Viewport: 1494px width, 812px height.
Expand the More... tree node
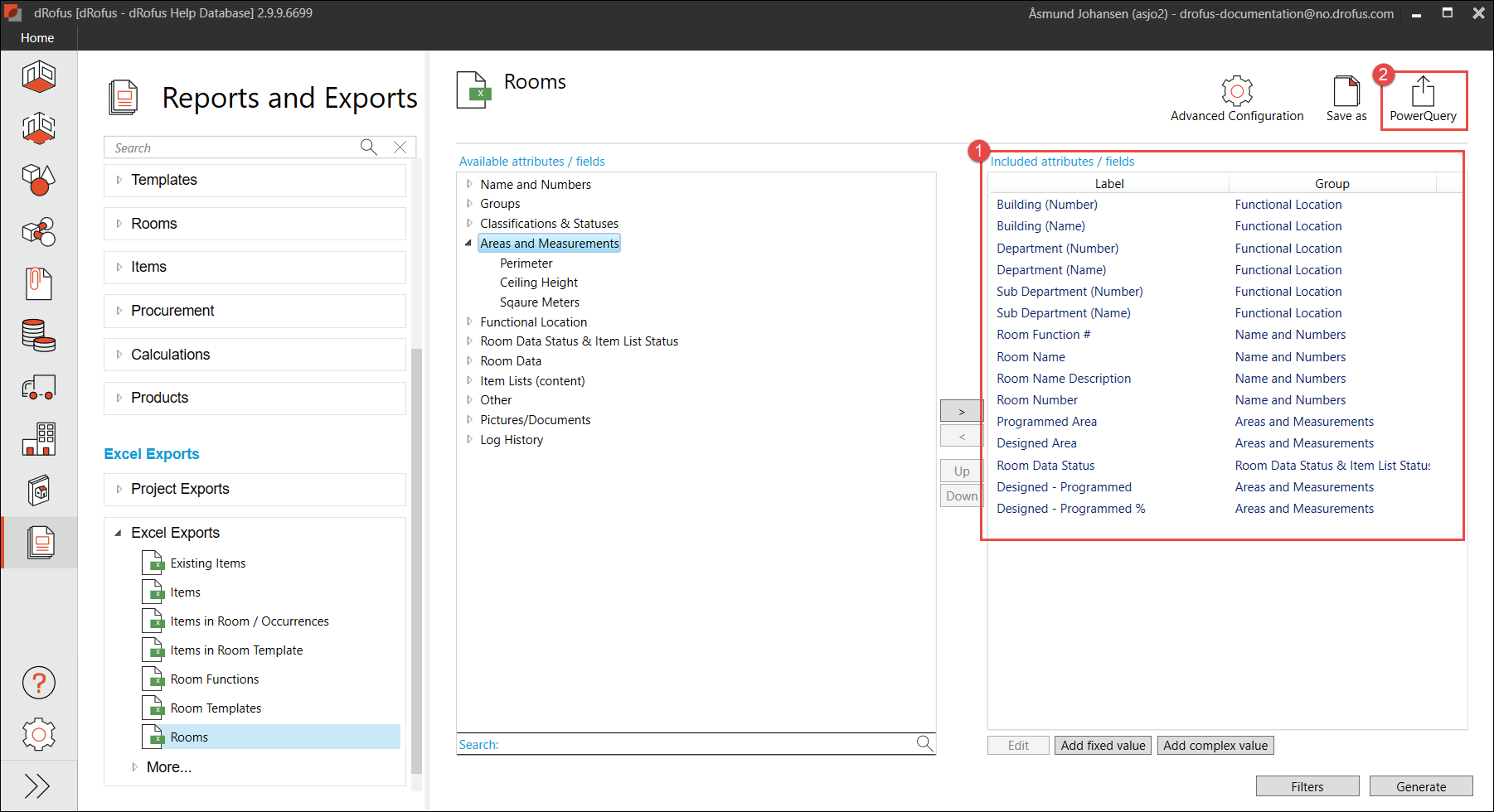coord(134,767)
